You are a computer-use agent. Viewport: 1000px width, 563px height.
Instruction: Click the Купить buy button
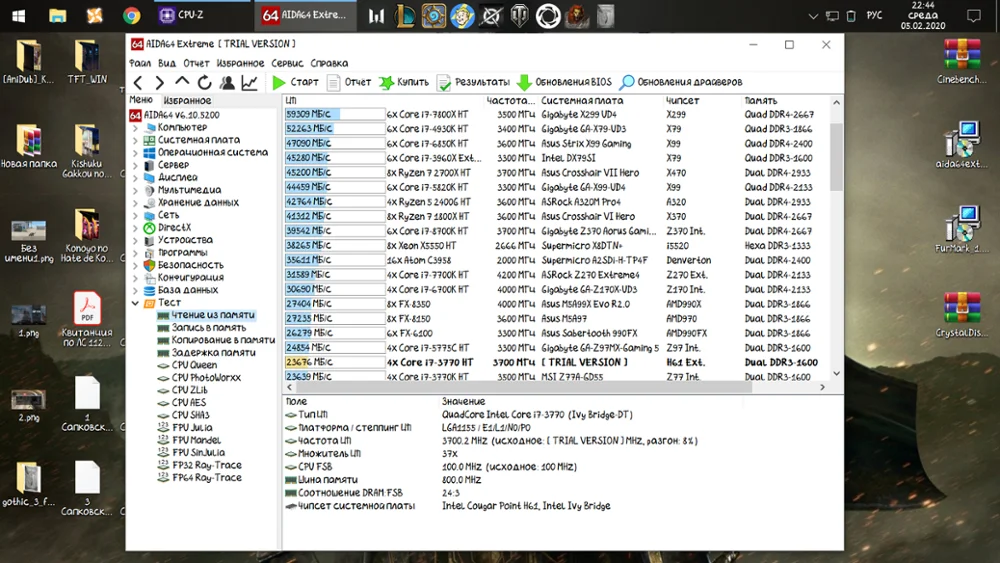[404, 82]
